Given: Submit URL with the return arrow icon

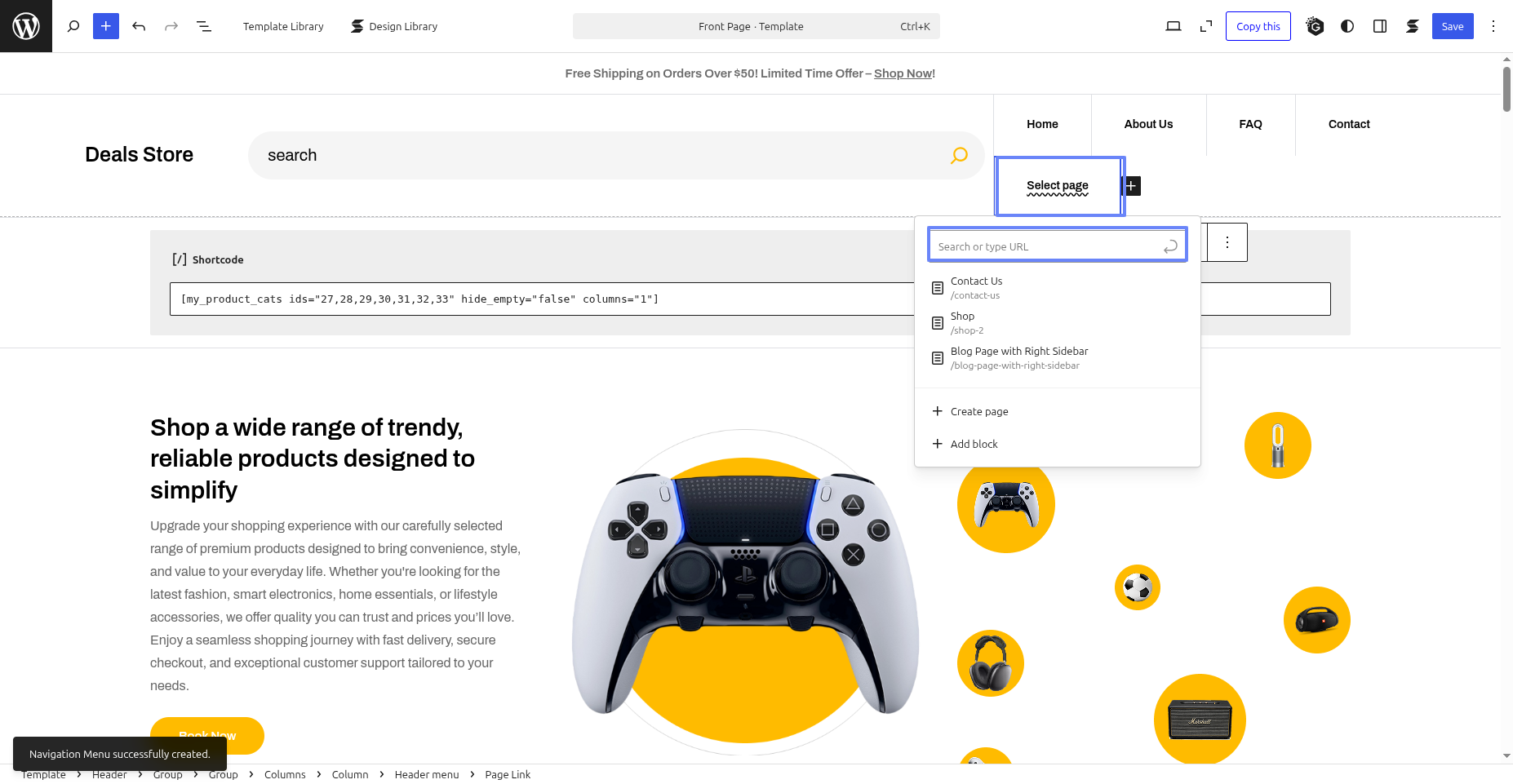Looking at the screenshot, I should pyautogui.click(x=1170, y=246).
